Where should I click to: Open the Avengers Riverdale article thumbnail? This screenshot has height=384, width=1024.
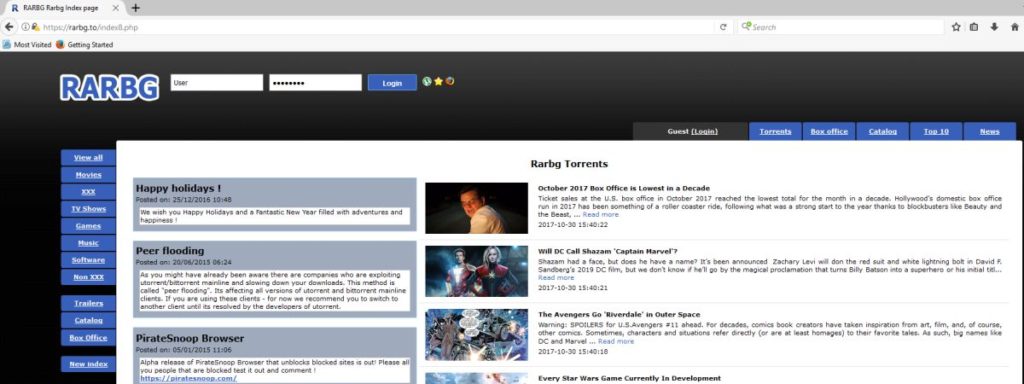pyautogui.click(x=476, y=334)
